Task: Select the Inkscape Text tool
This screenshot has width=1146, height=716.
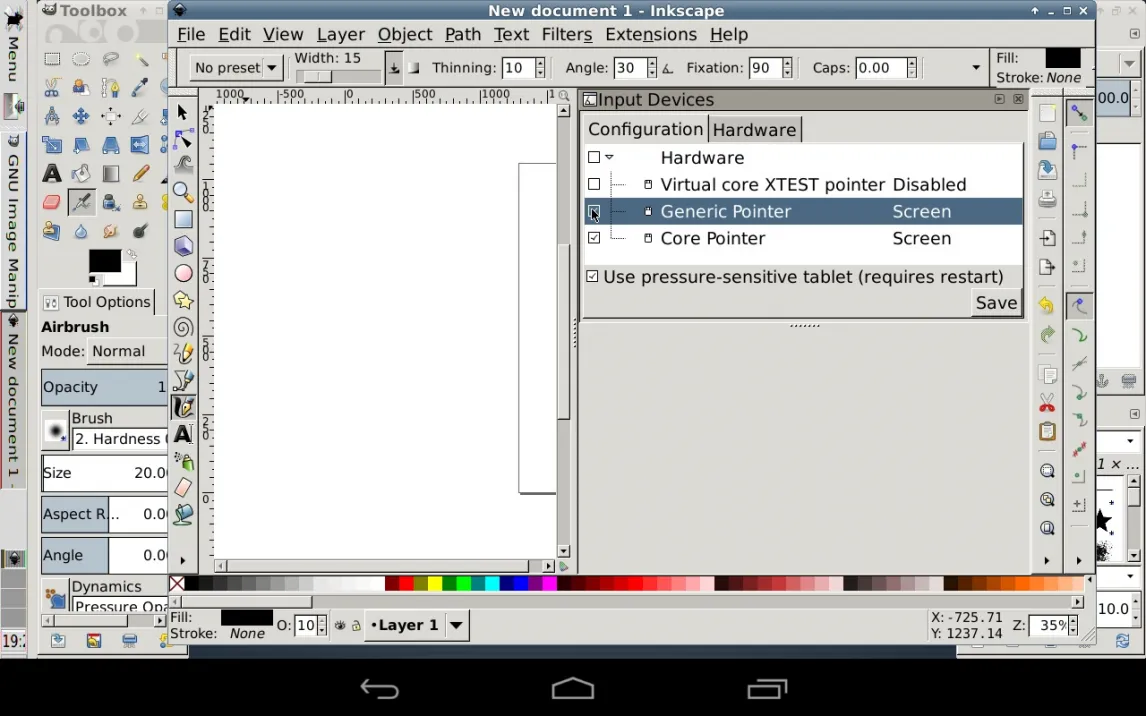Action: click(183, 434)
